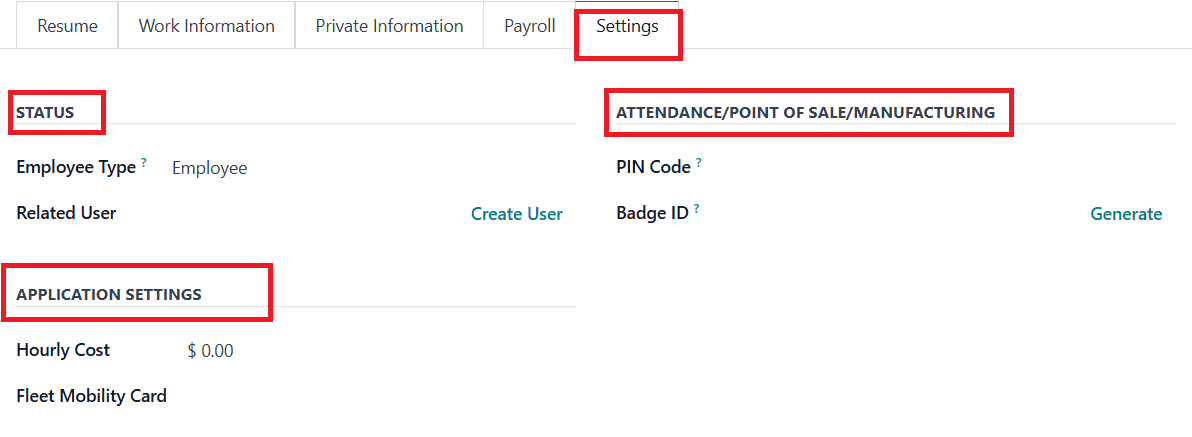The image size is (1192, 437).
Task: Go to the Private Information tab
Action: point(389,26)
